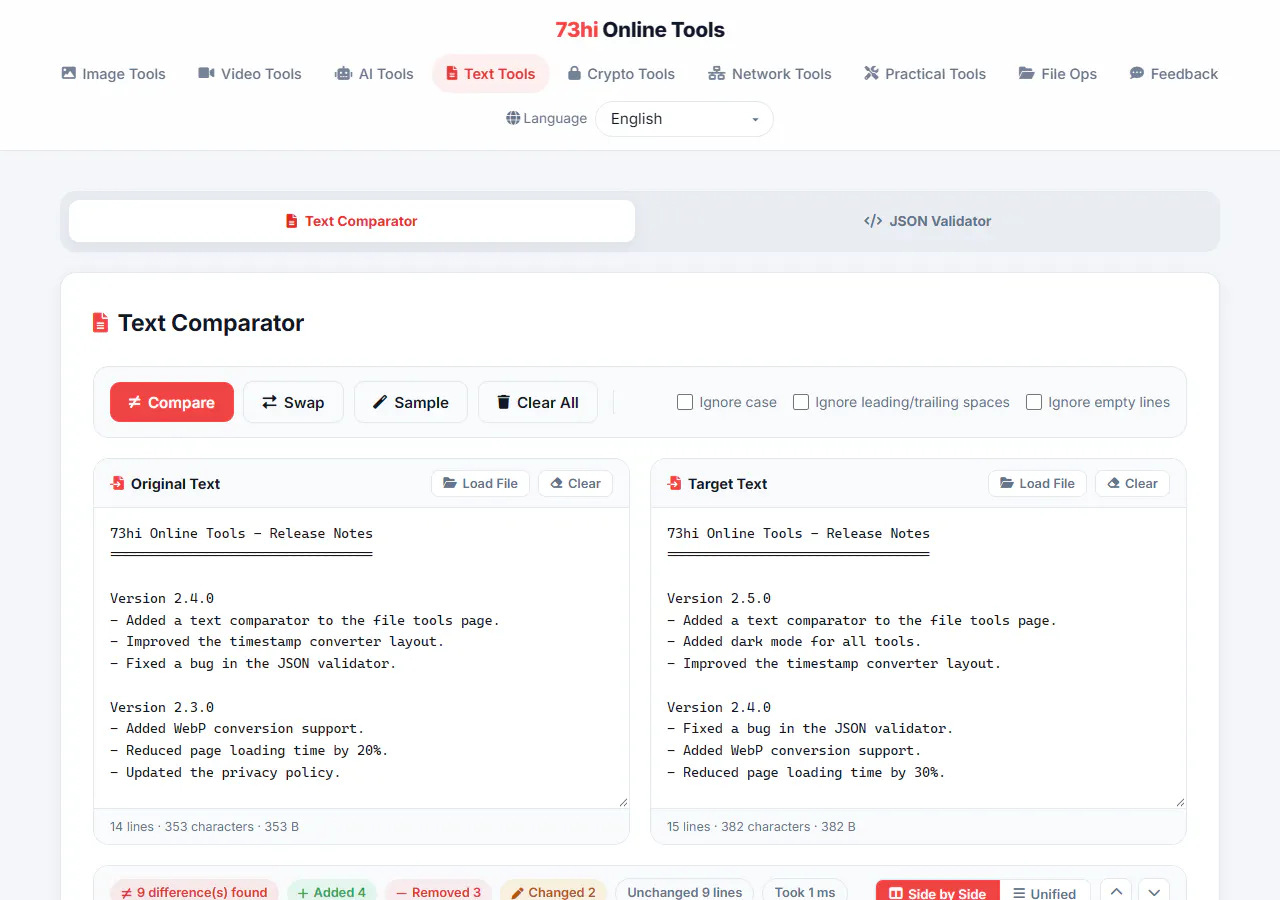This screenshot has height=900, width=1280.
Task: Load File into Original Text
Action: point(481,483)
